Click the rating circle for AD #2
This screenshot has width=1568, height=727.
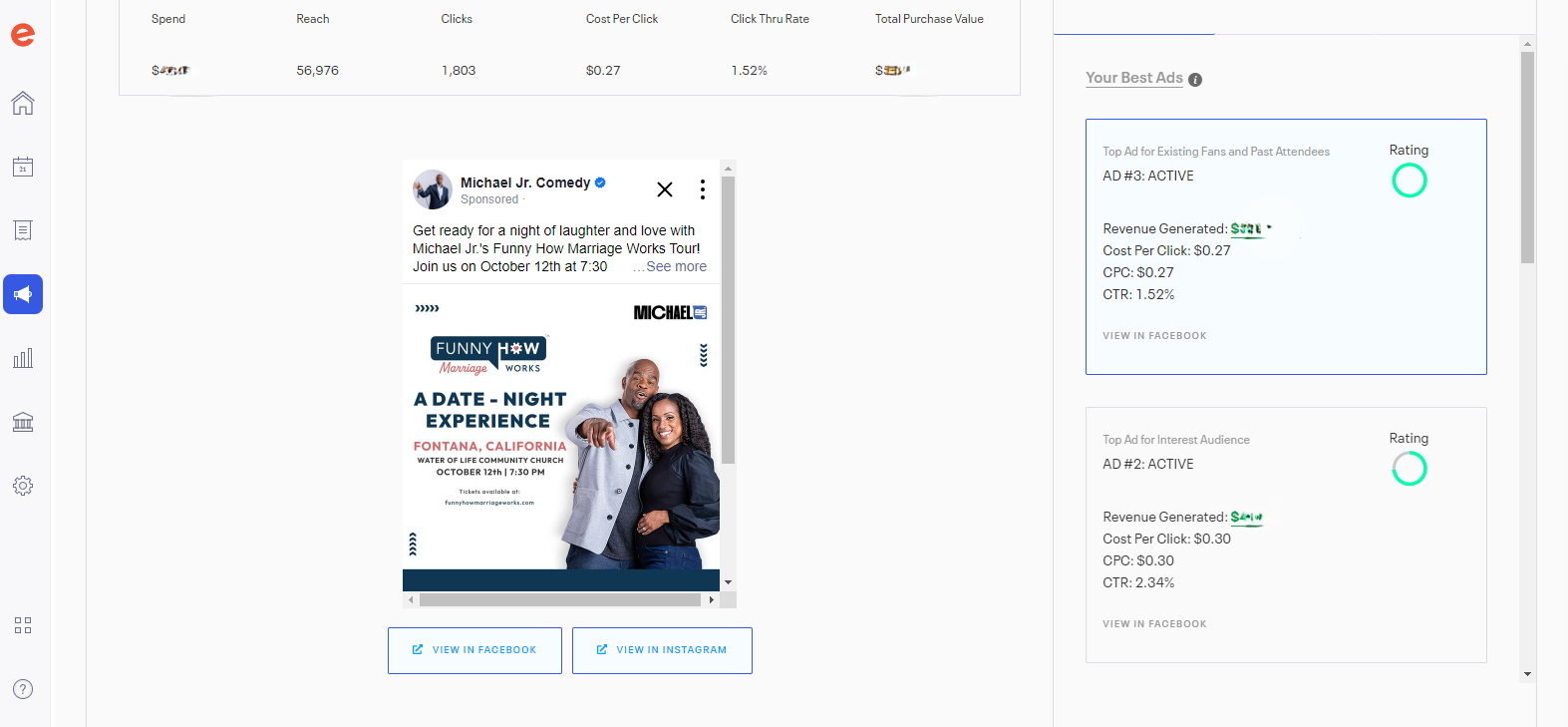(1410, 469)
